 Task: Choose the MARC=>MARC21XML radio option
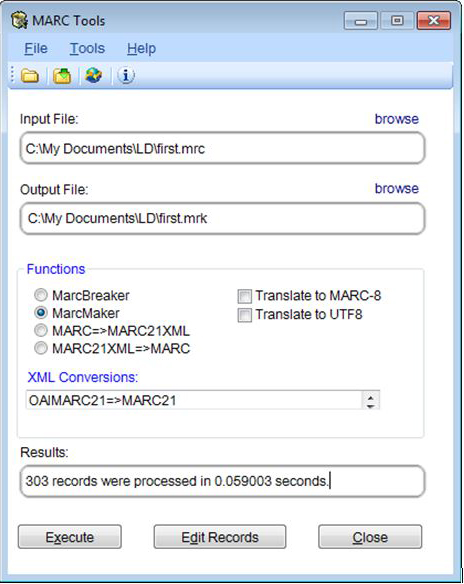[x=41, y=330]
